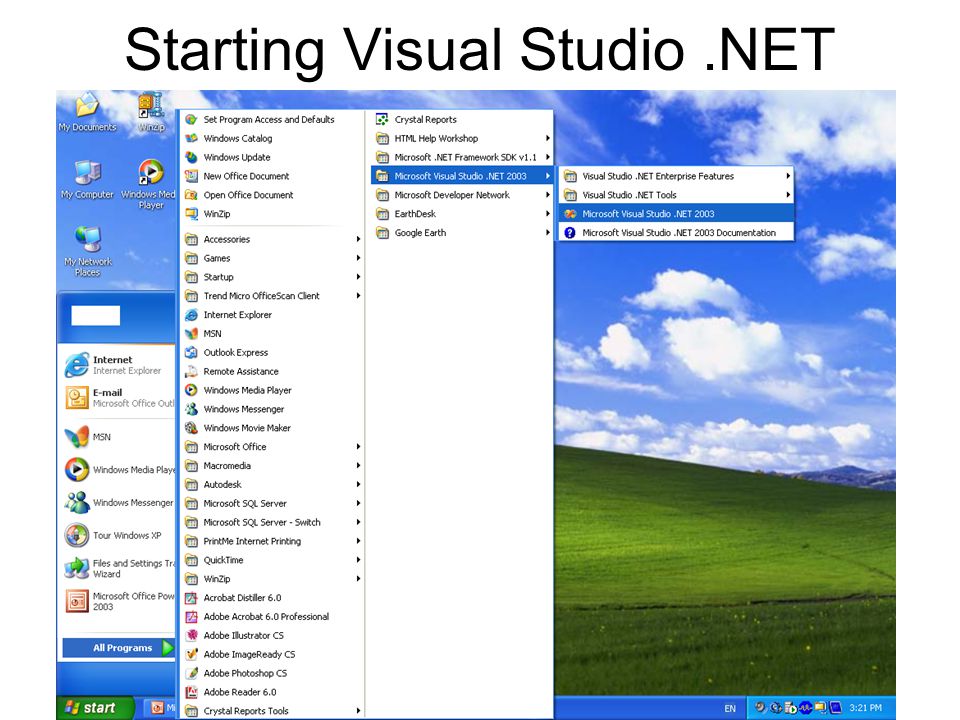Image resolution: width=960 pixels, height=720 pixels.
Task: Click the green start button
Action: (x=95, y=708)
